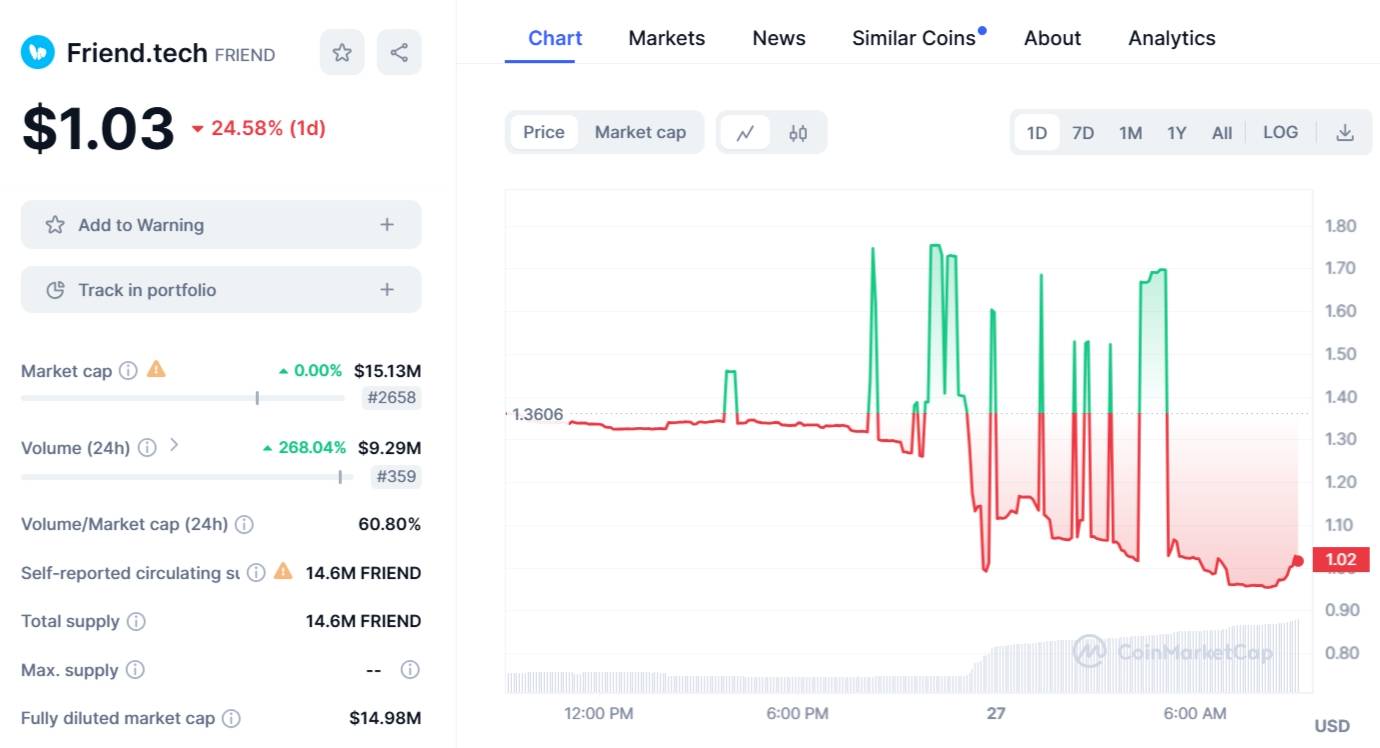Toggle chart to Price view
This screenshot has height=748, width=1380.
tap(544, 132)
